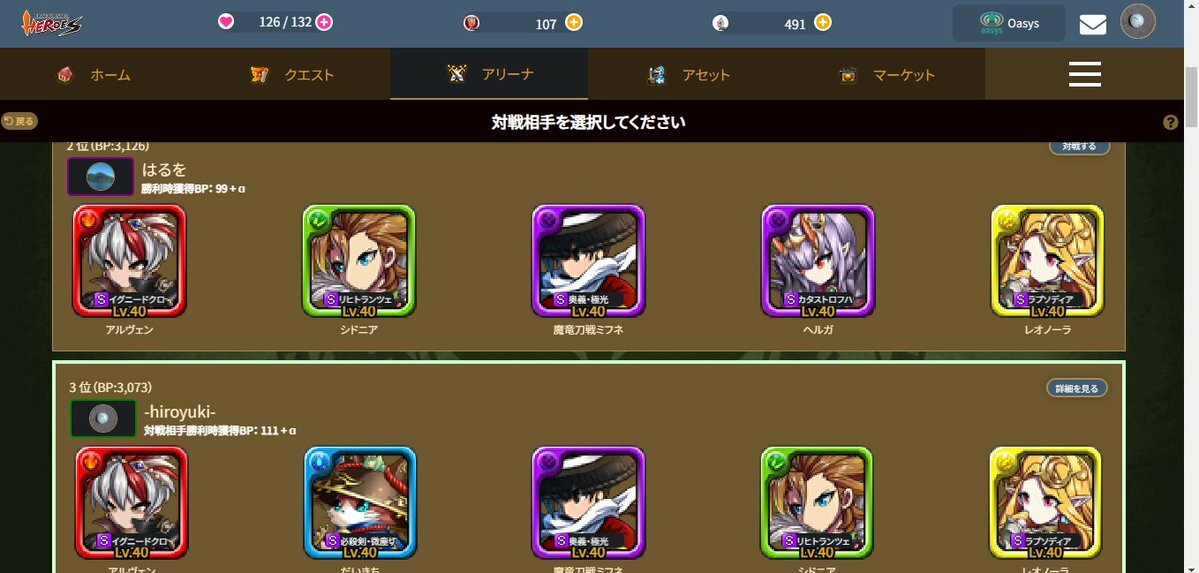Add stamina with the pink plus icon

pyautogui.click(x=324, y=22)
